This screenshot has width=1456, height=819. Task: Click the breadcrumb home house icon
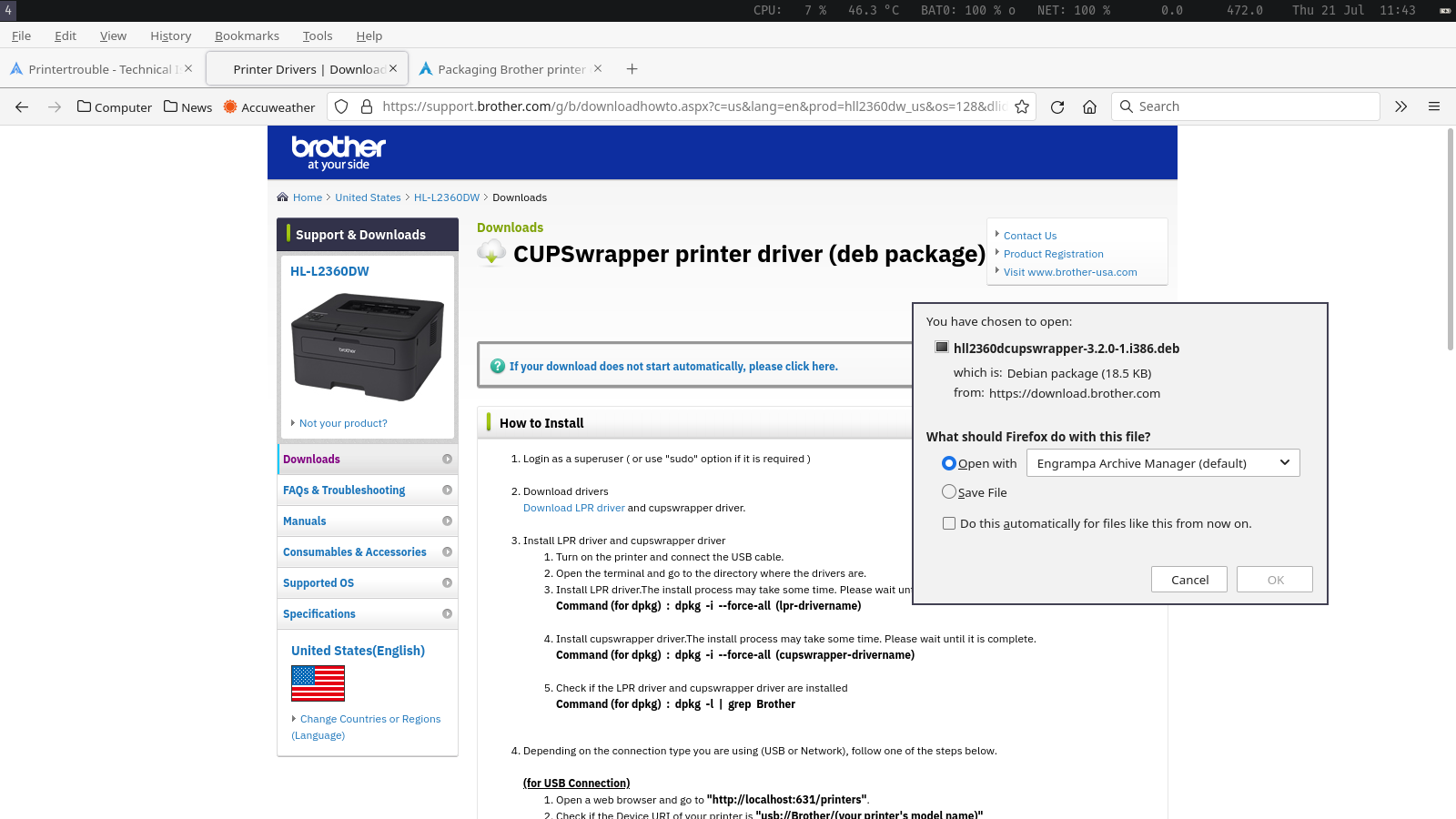tap(282, 197)
